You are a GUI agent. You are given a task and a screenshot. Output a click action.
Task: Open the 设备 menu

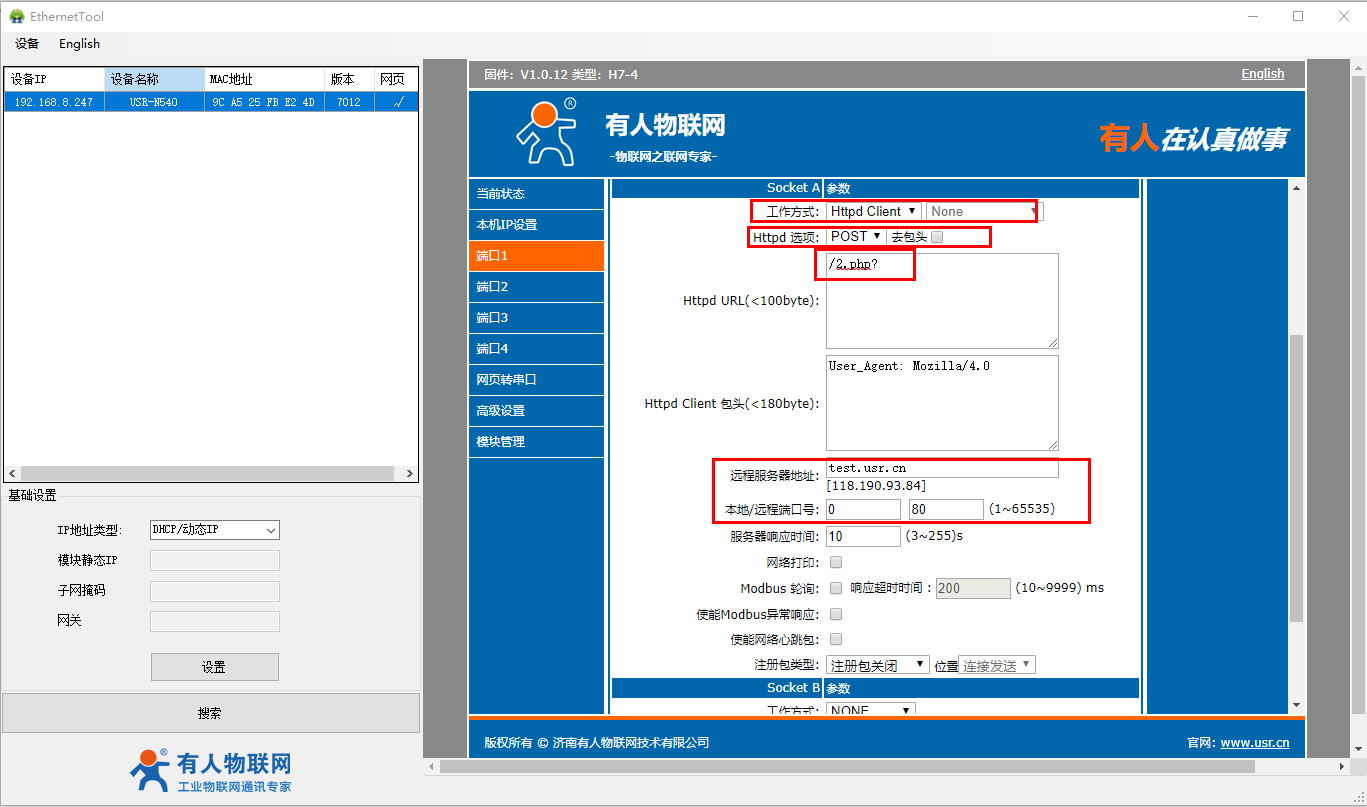[x=27, y=44]
